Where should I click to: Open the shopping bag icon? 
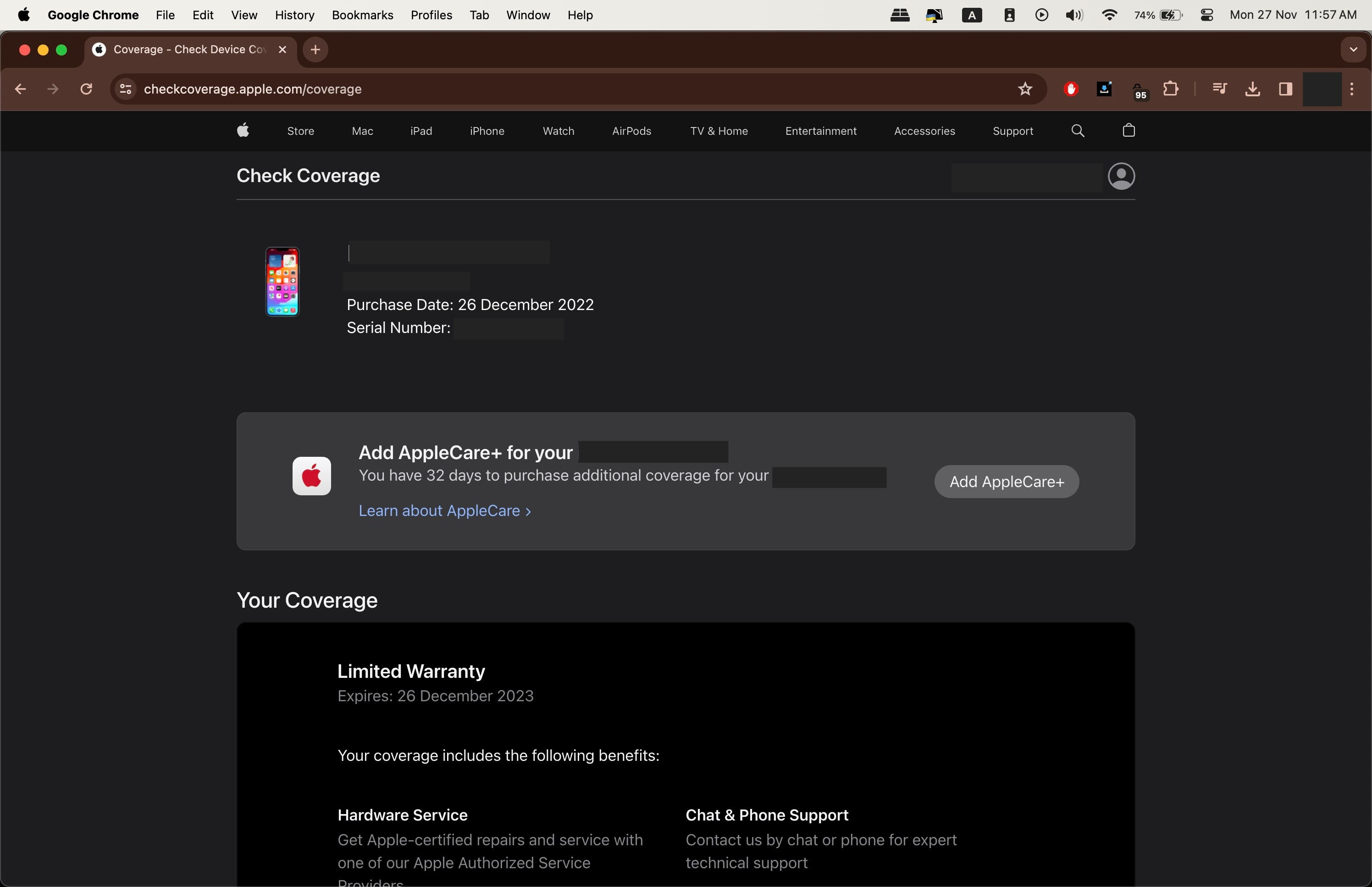(x=1129, y=131)
